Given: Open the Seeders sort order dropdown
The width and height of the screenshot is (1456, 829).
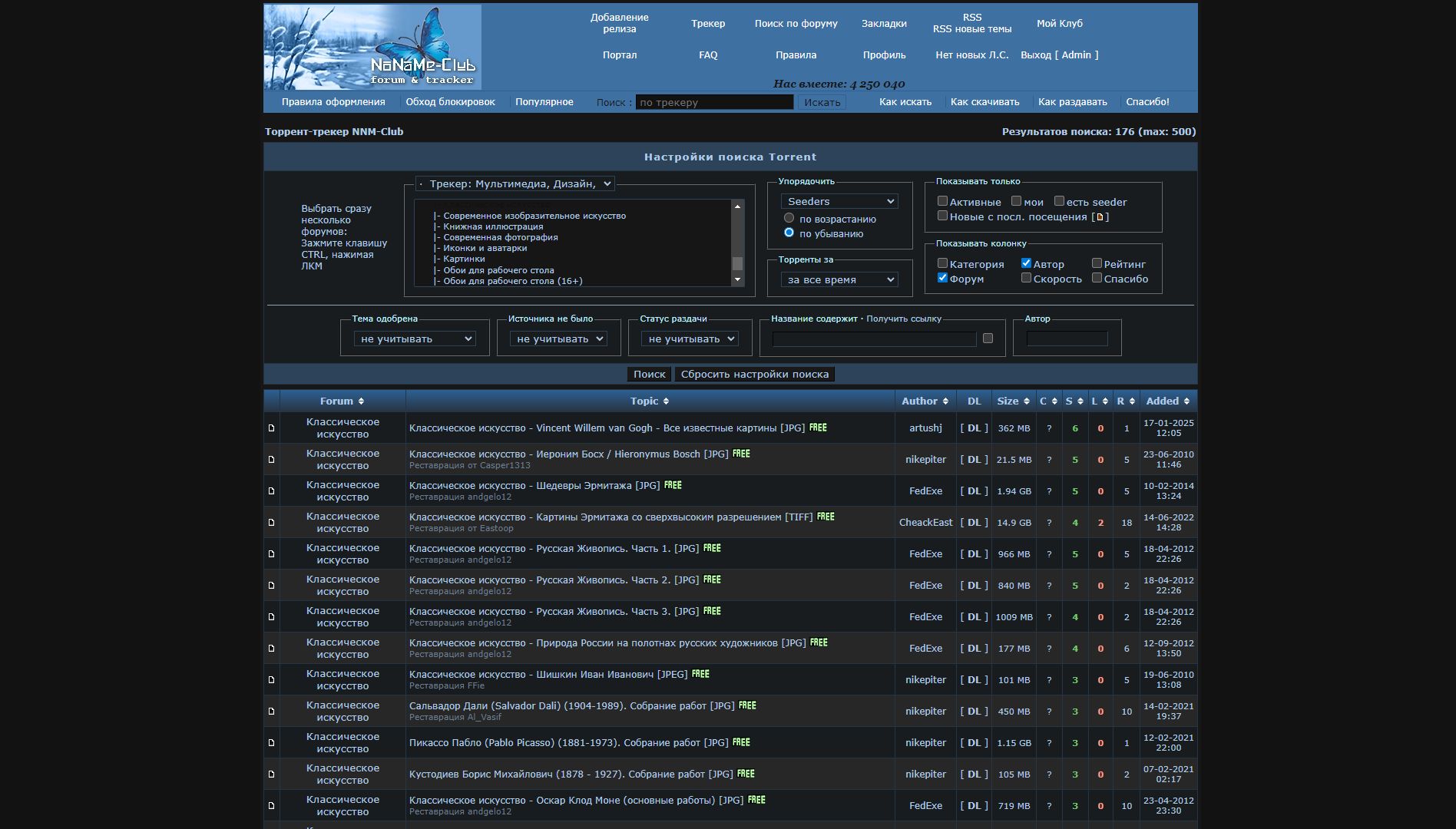Looking at the screenshot, I should (x=839, y=201).
